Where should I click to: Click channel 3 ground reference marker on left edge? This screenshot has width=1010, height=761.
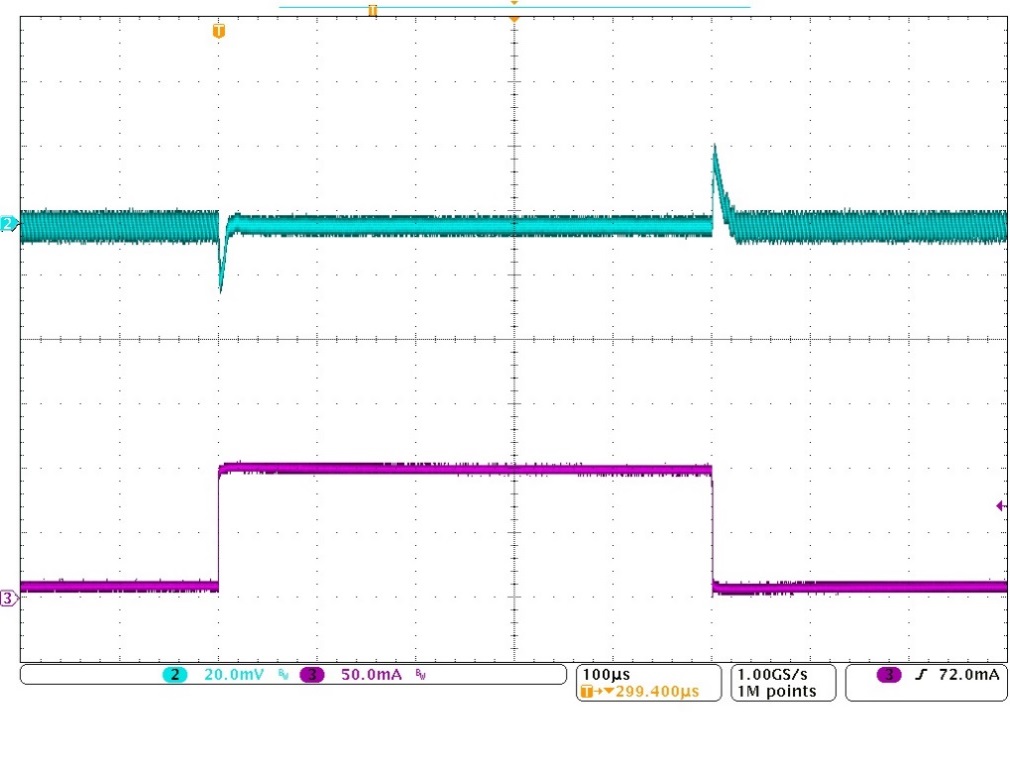pos(9,598)
